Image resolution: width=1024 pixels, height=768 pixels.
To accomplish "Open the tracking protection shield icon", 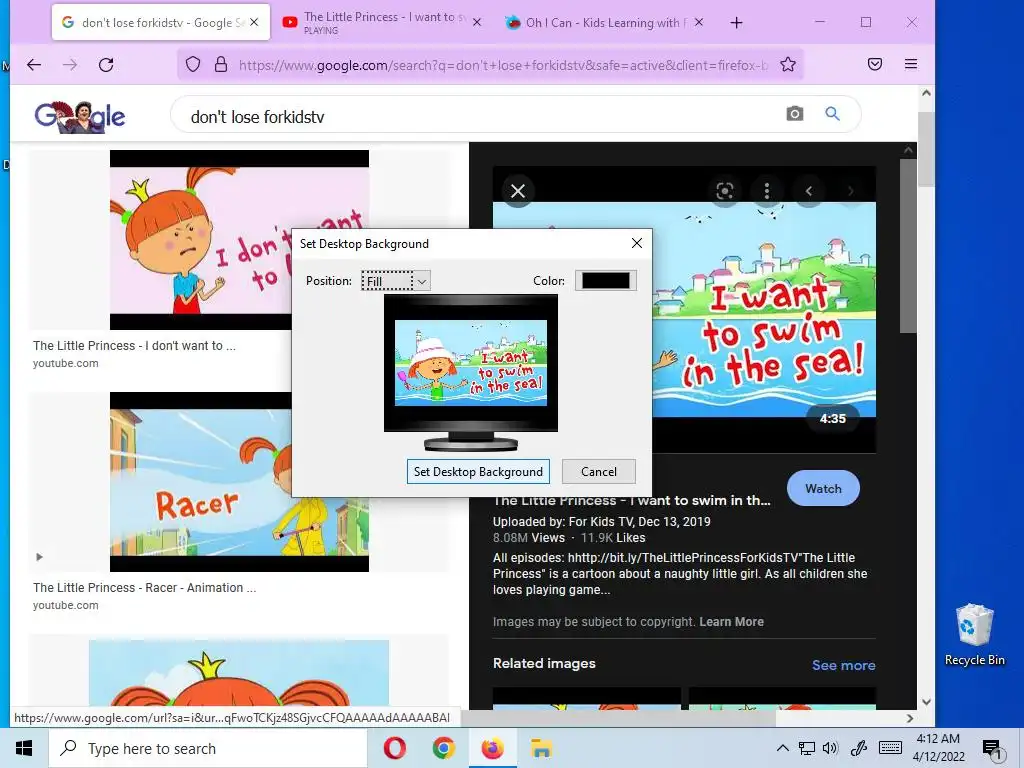I will coord(193,64).
